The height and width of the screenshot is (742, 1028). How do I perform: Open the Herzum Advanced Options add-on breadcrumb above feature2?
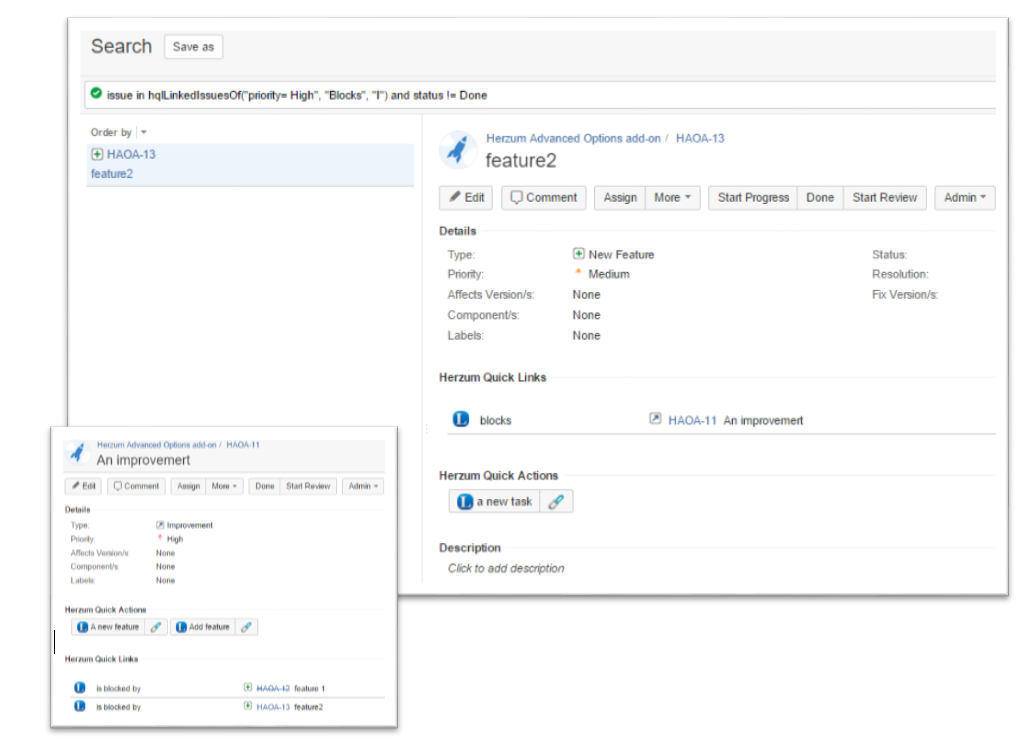coord(573,138)
